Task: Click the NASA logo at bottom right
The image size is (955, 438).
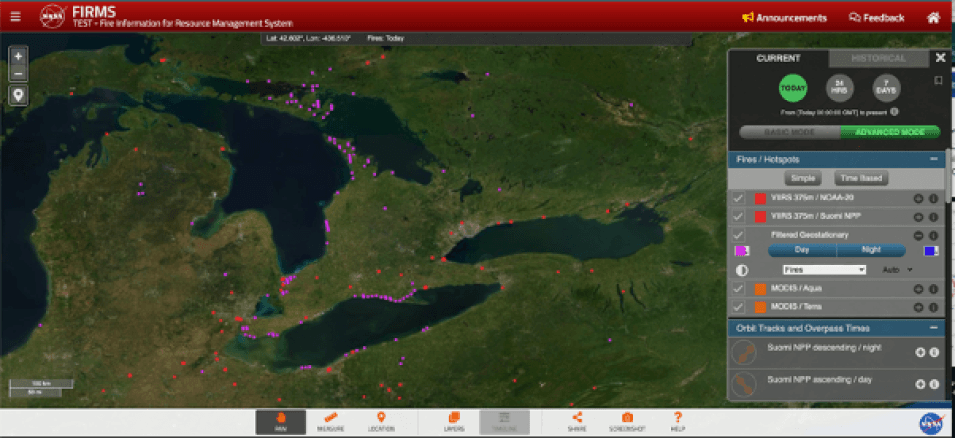Action: (x=932, y=423)
